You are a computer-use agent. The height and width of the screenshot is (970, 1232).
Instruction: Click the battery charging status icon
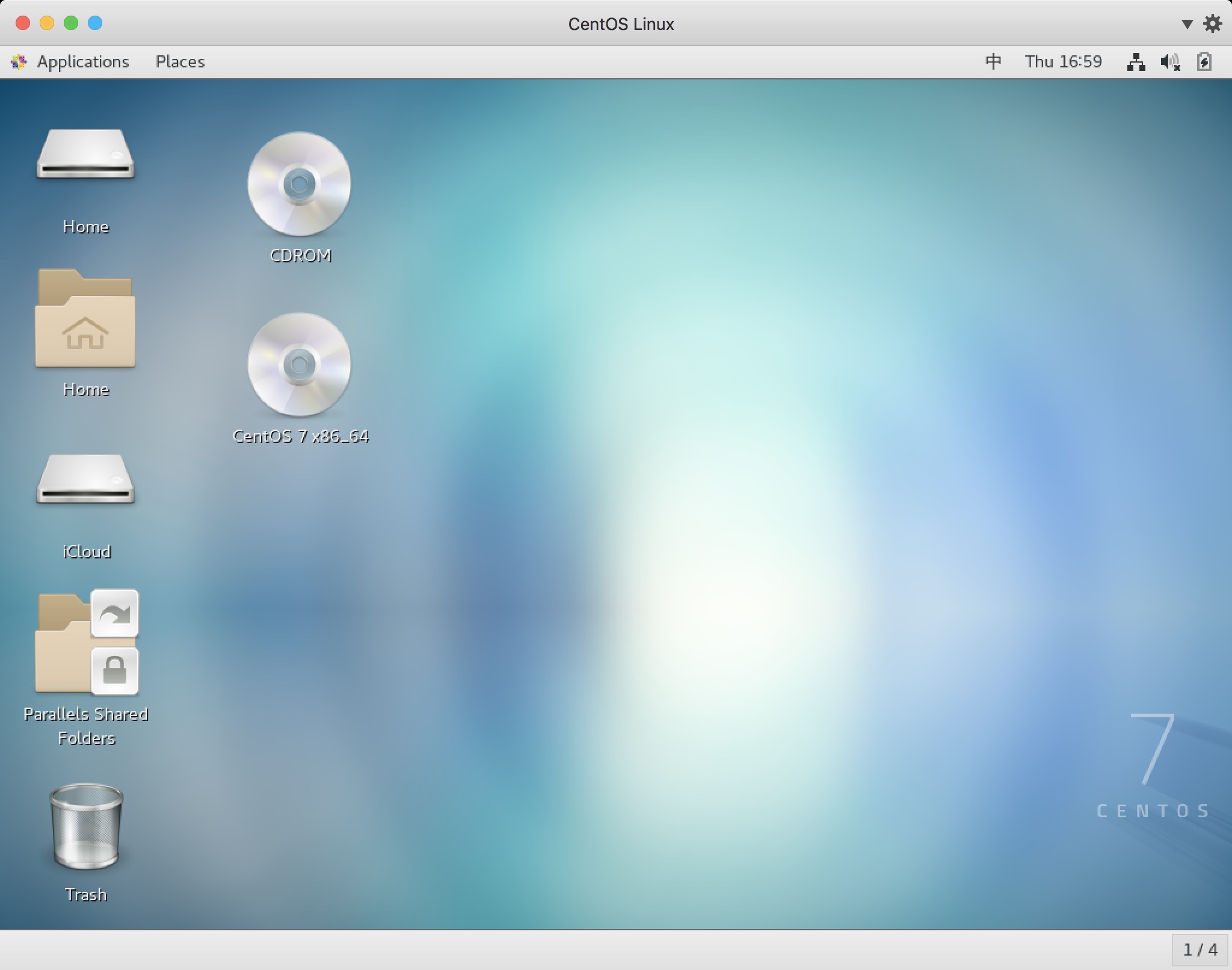(x=1204, y=61)
